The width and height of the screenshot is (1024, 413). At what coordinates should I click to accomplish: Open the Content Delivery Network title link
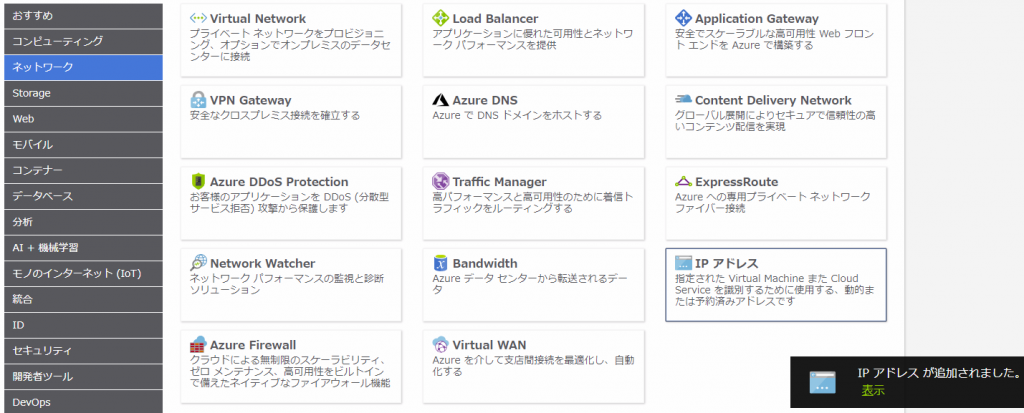pos(772,101)
